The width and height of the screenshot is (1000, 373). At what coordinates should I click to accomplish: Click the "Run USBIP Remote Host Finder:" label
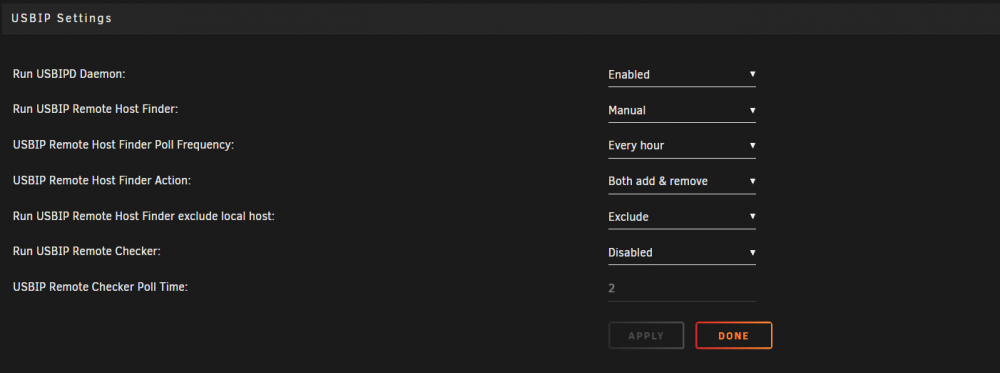(x=95, y=110)
